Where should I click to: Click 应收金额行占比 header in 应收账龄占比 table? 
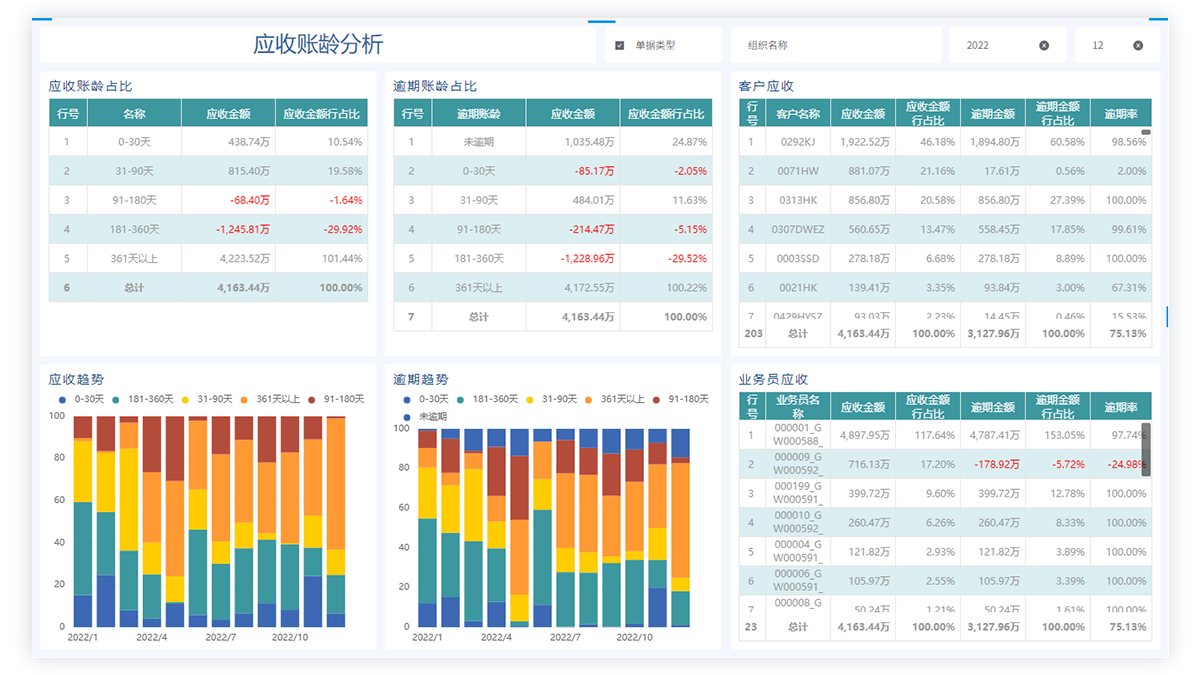[x=322, y=114]
